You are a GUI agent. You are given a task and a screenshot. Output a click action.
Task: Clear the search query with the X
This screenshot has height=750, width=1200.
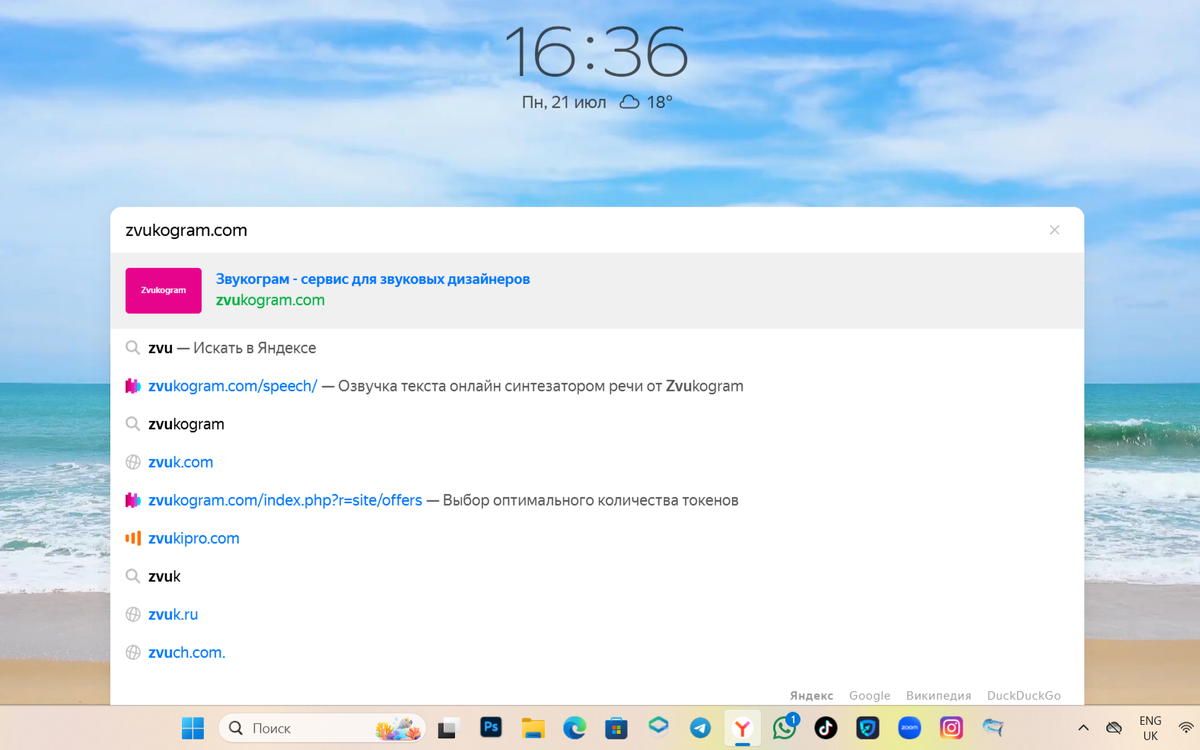[1054, 230]
